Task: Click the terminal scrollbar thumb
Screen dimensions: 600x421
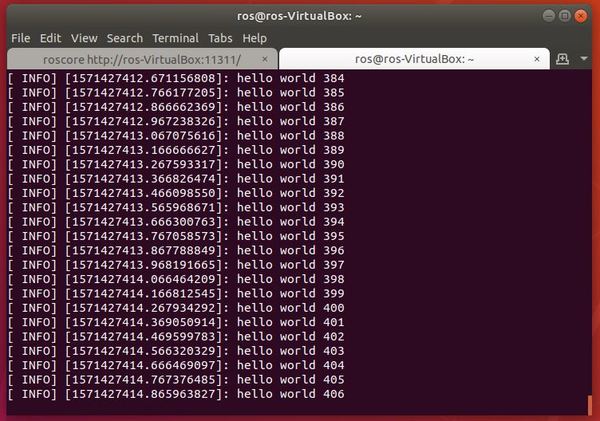Action: click(x=589, y=405)
